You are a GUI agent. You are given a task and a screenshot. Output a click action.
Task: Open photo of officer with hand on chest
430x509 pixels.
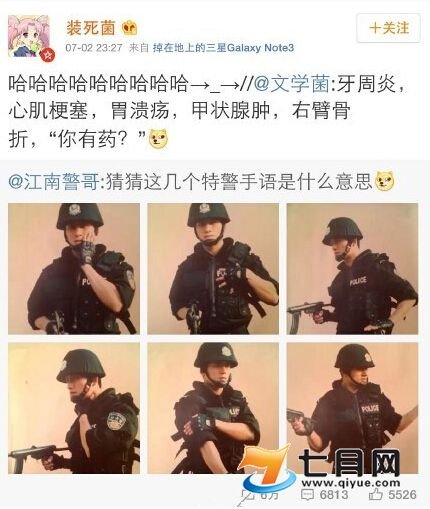pyautogui.click(x=213, y=269)
